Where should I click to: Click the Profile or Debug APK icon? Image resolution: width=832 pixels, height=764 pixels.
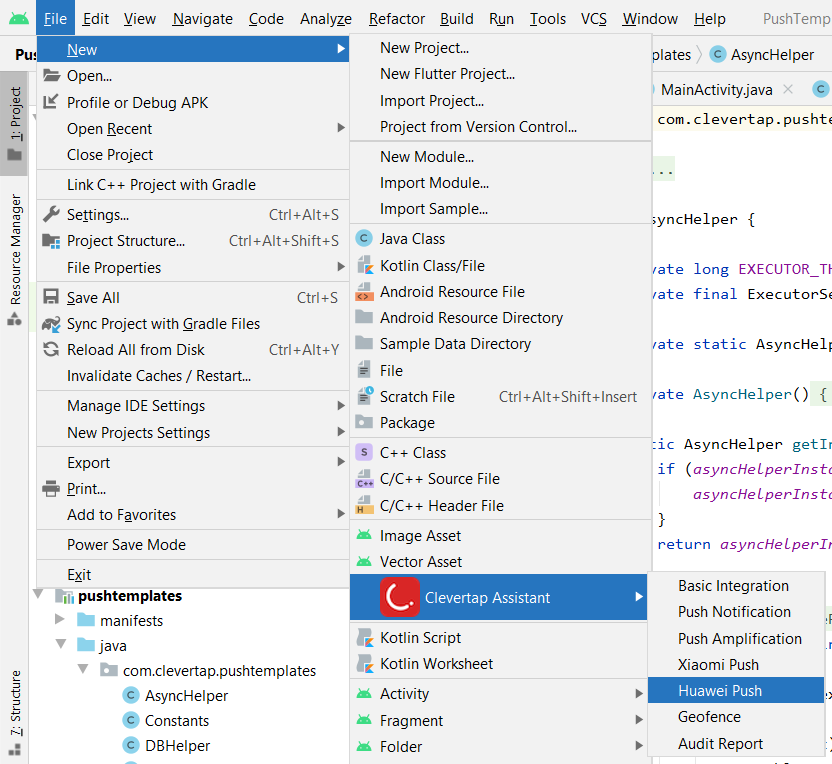coord(50,101)
